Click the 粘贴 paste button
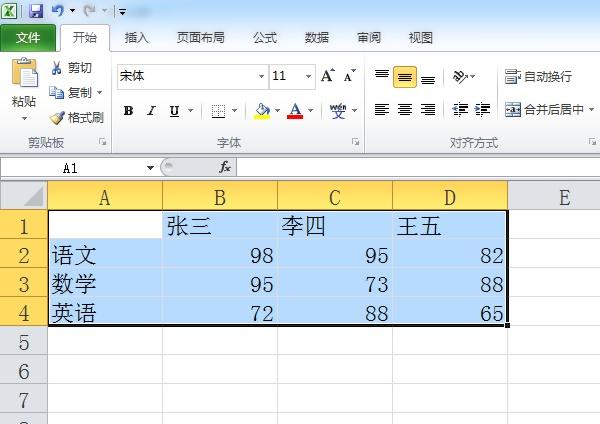The height and width of the screenshot is (424, 600). [x=24, y=89]
